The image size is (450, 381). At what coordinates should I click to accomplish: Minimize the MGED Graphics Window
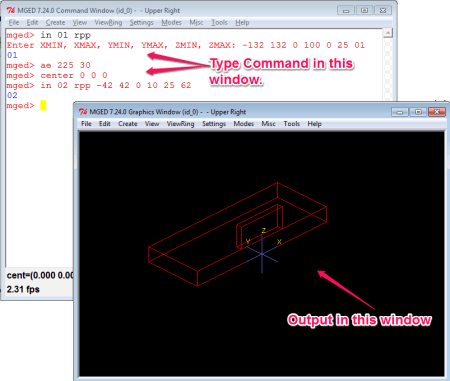pyautogui.click(x=400, y=112)
